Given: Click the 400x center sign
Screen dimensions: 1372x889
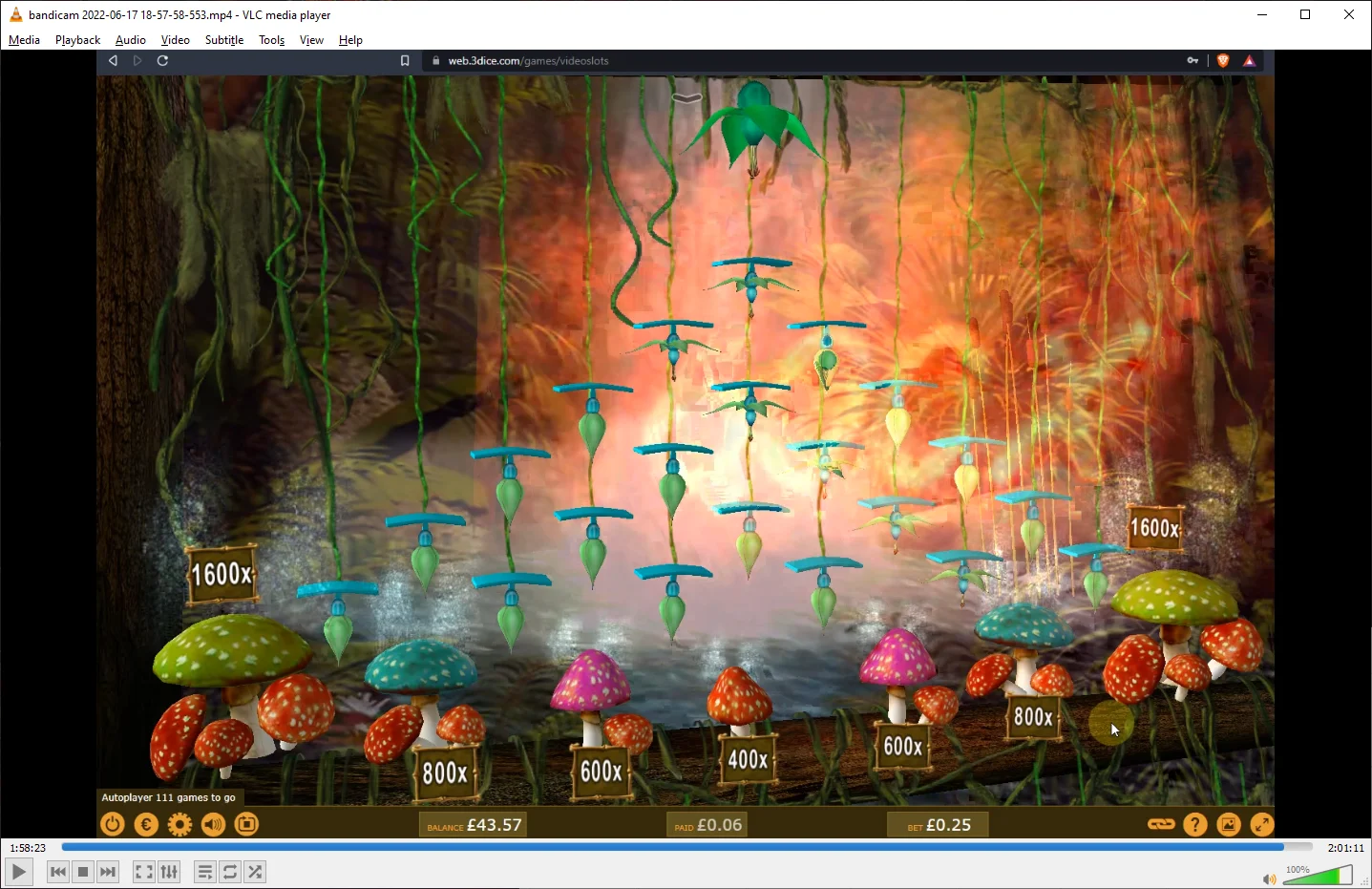Looking at the screenshot, I should [x=748, y=759].
